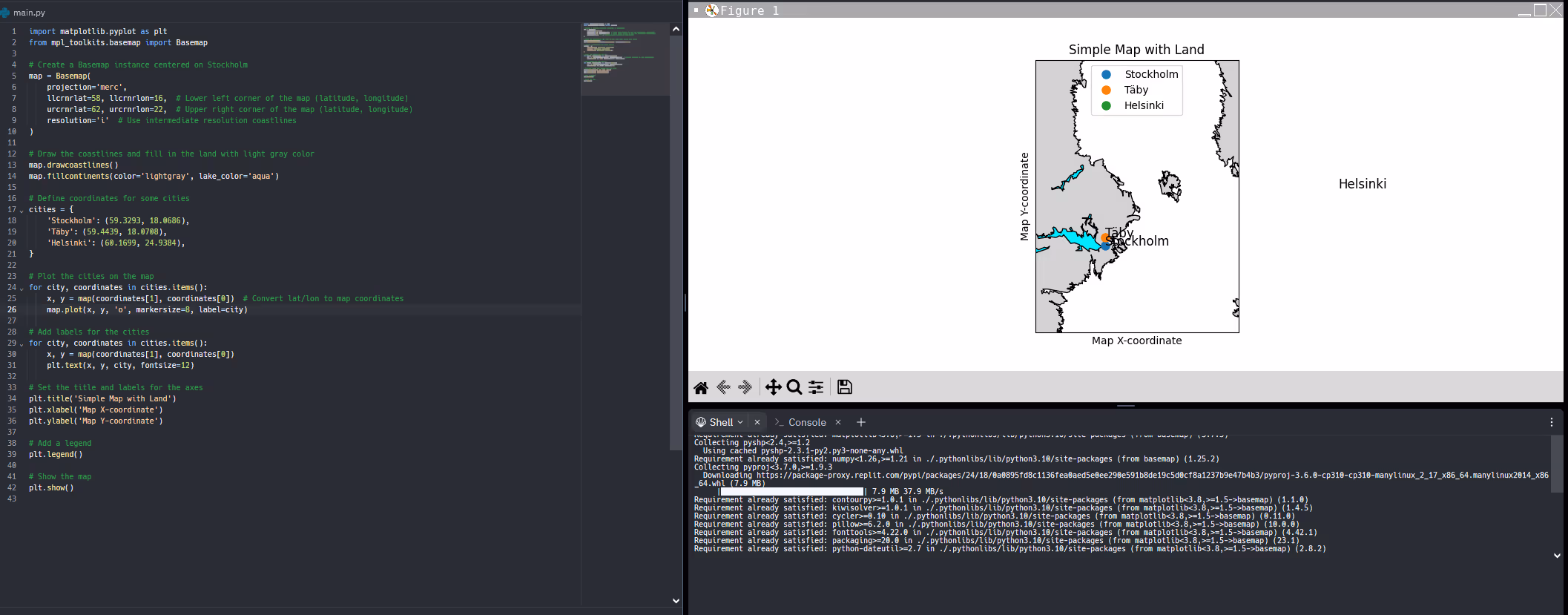Close the Console tab
Screen dimensions: 1568x615
(x=838, y=422)
